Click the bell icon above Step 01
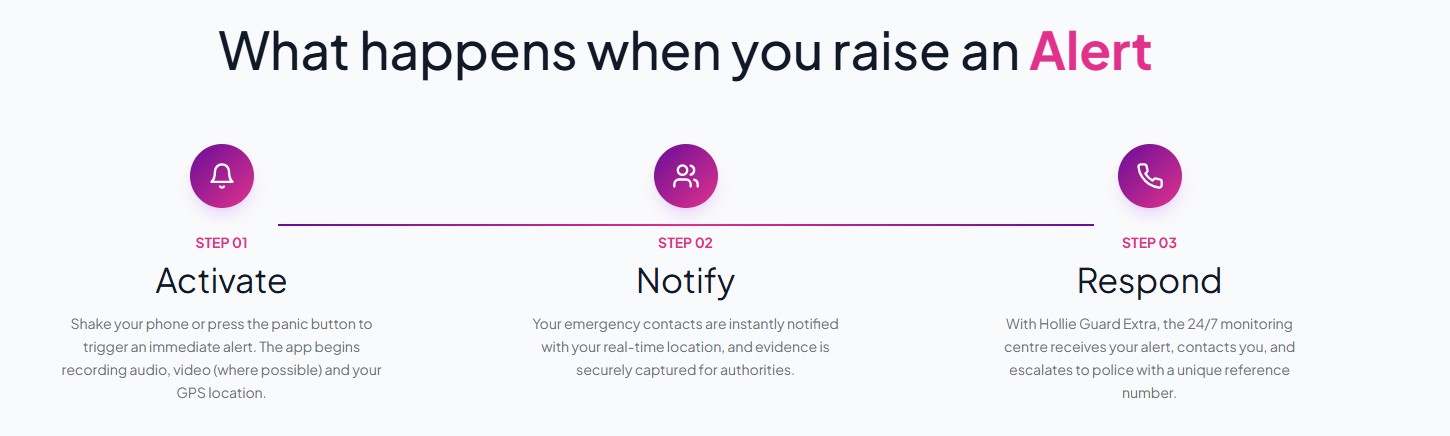 point(222,177)
